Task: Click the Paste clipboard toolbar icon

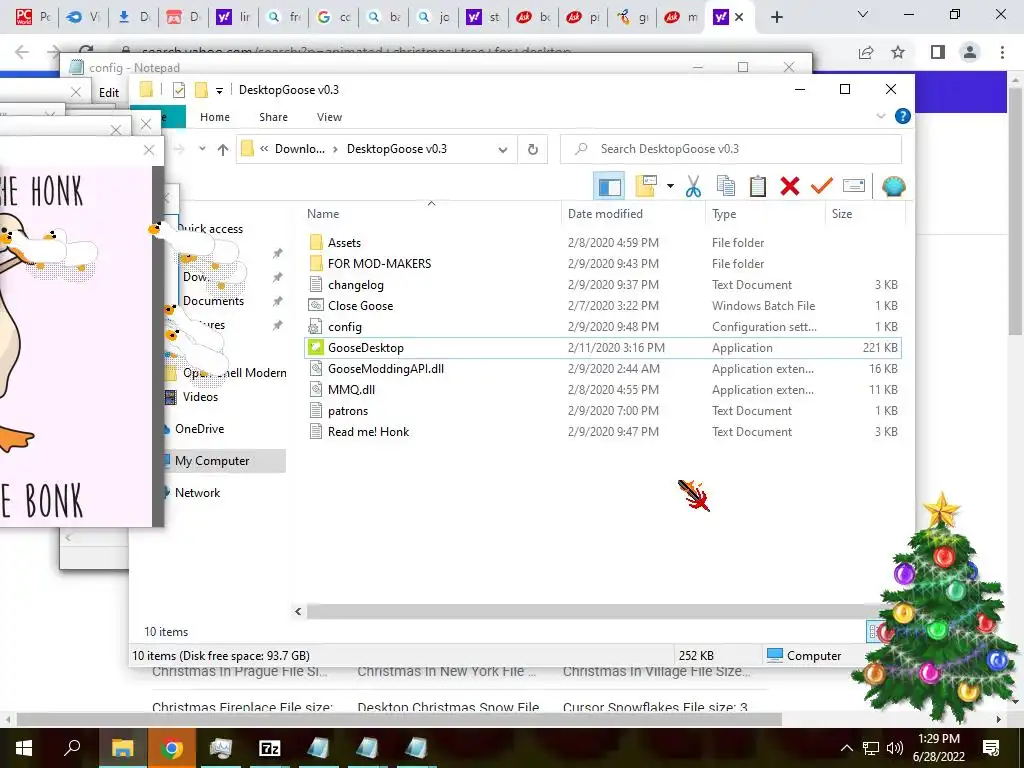Action: click(x=758, y=187)
